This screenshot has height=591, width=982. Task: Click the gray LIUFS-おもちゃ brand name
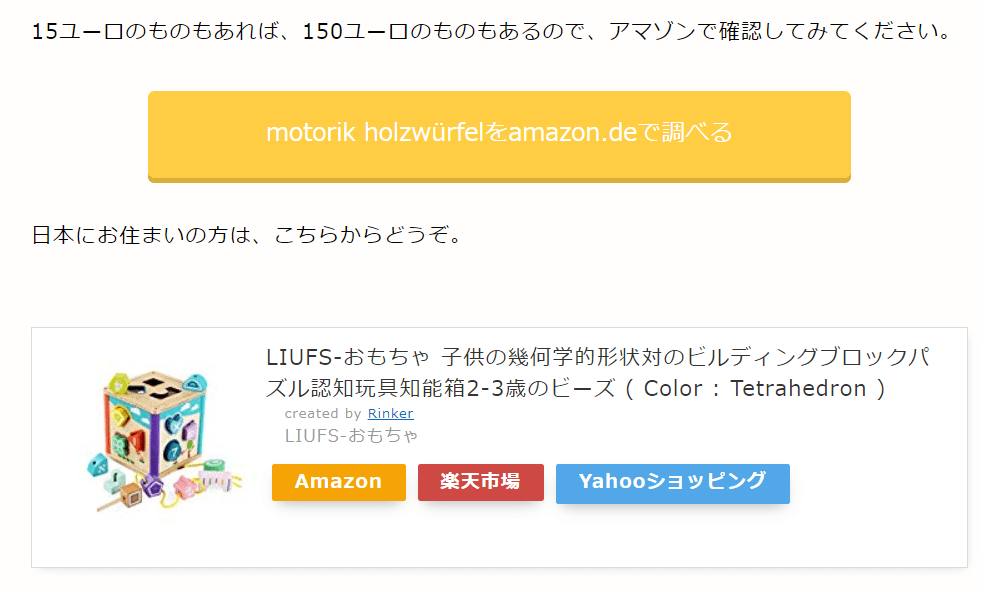tap(351, 435)
